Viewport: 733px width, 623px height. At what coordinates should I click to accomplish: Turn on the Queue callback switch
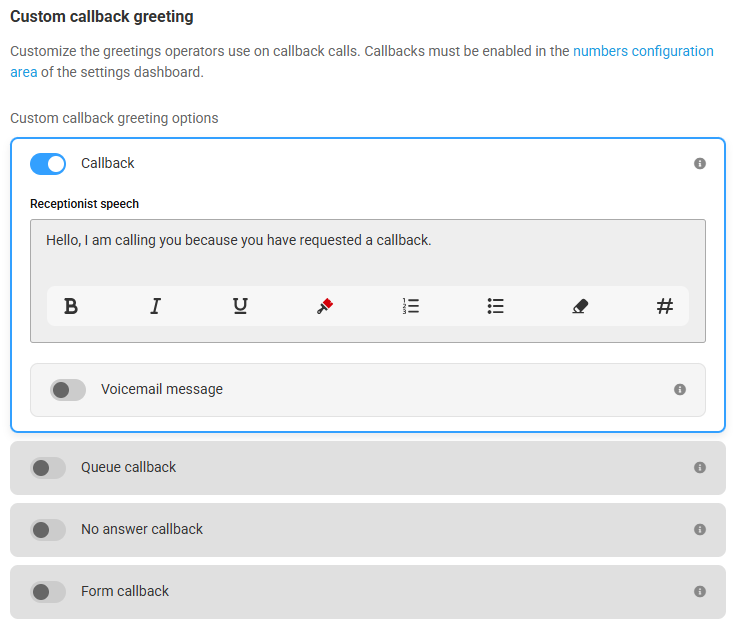coord(48,468)
